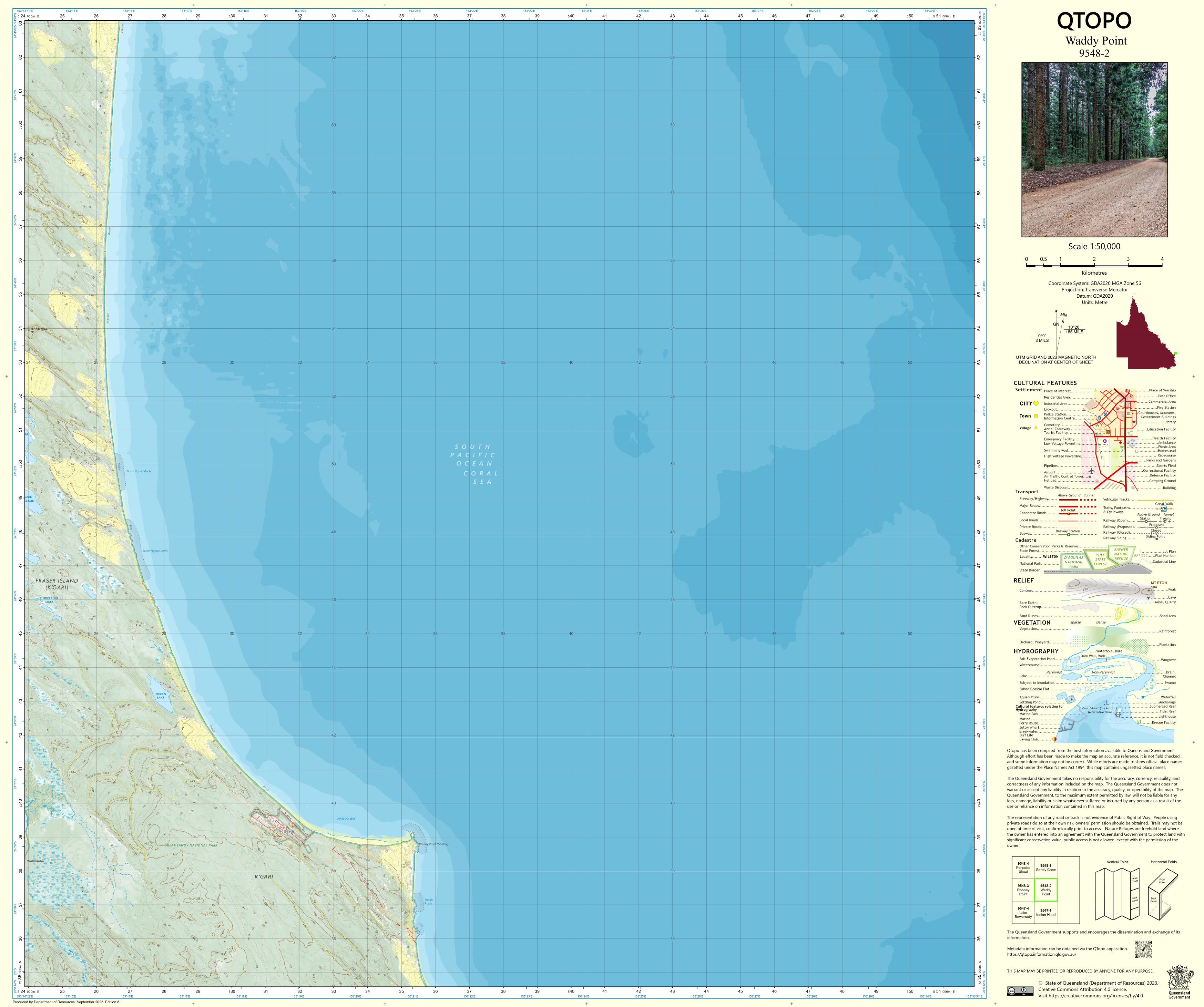Click the Orchid Beach settlement on the map
Image resolution: width=1204 pixels, height=1007 pixels.
point(283,831)
